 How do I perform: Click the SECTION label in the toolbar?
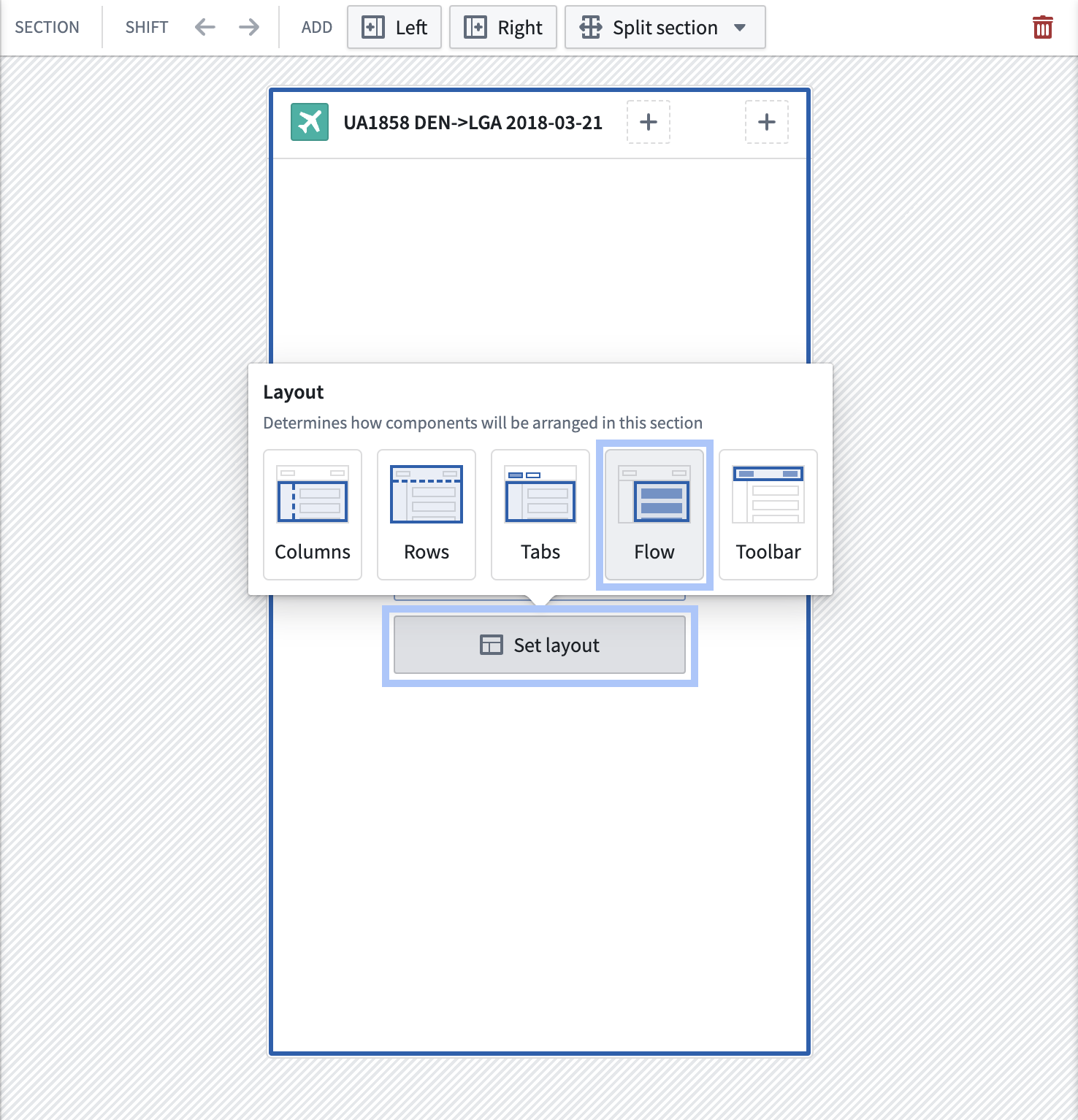(47, 28)
